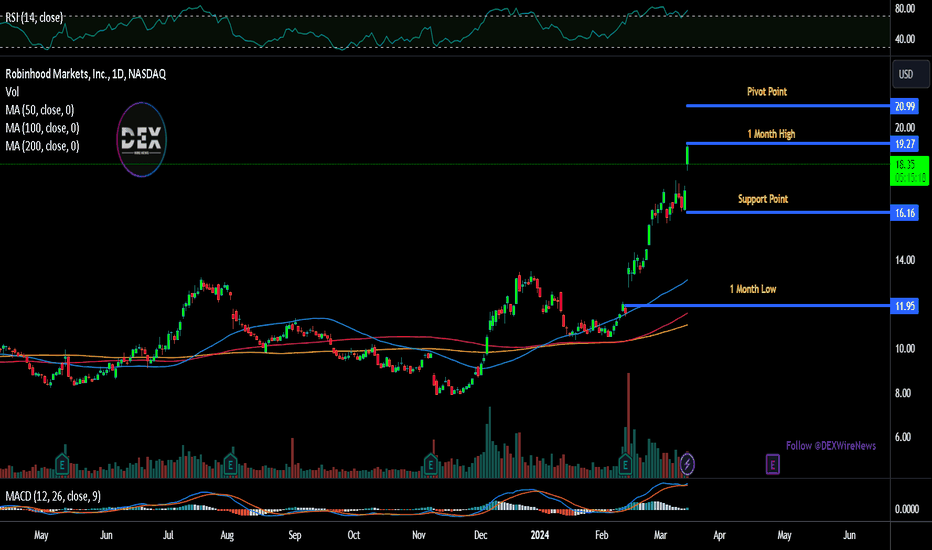
Task: Select the RSI (14, close) indicator legend
Action: pos(34,18)
